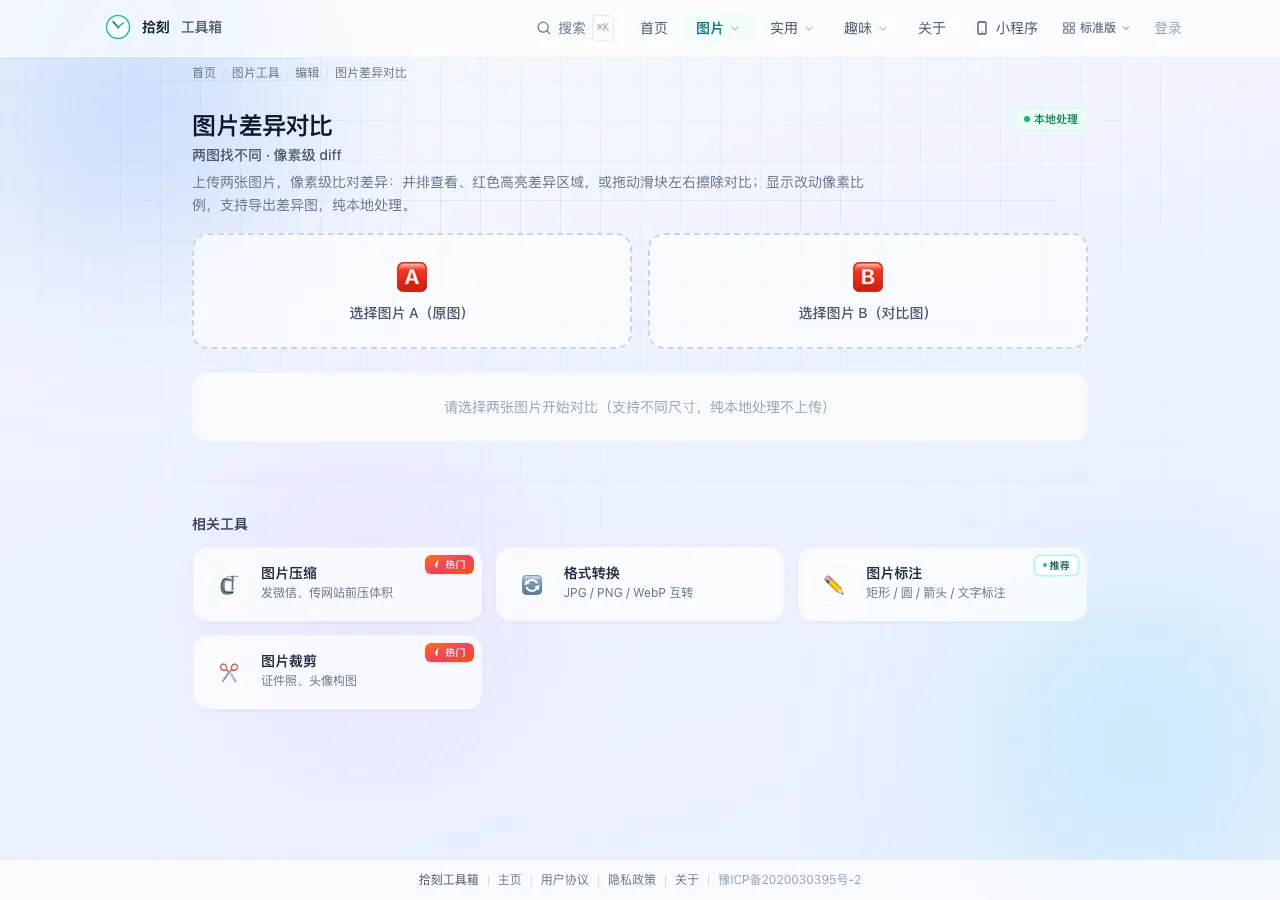1280x900 pixels.
Task: Open the 图片压缩 related tool card
Action: (337, 584)
